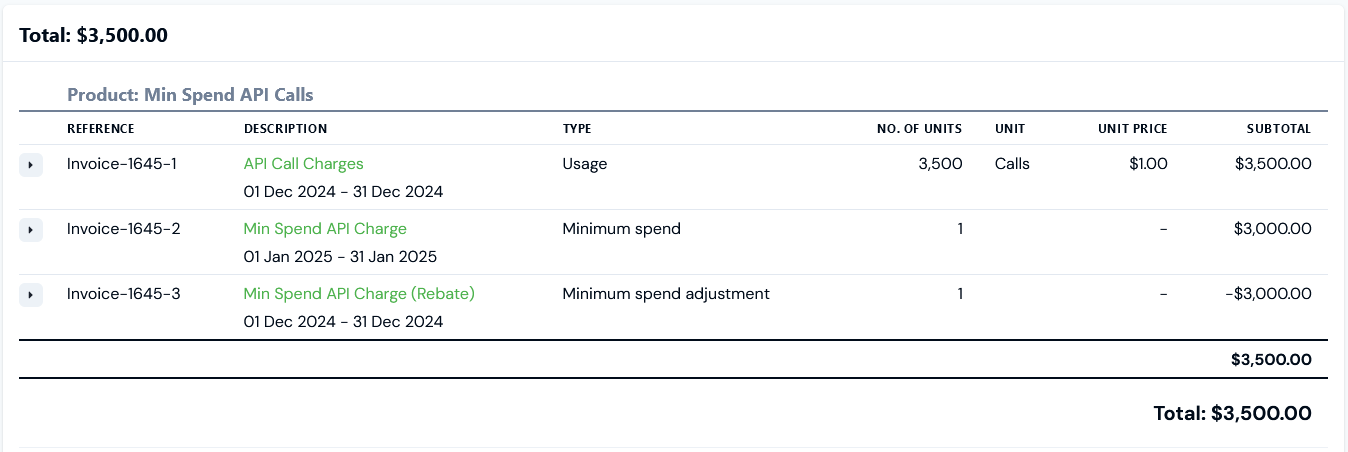
Task: Expand the Invoice-1645-1 row arrow
Action: (30, 164)
